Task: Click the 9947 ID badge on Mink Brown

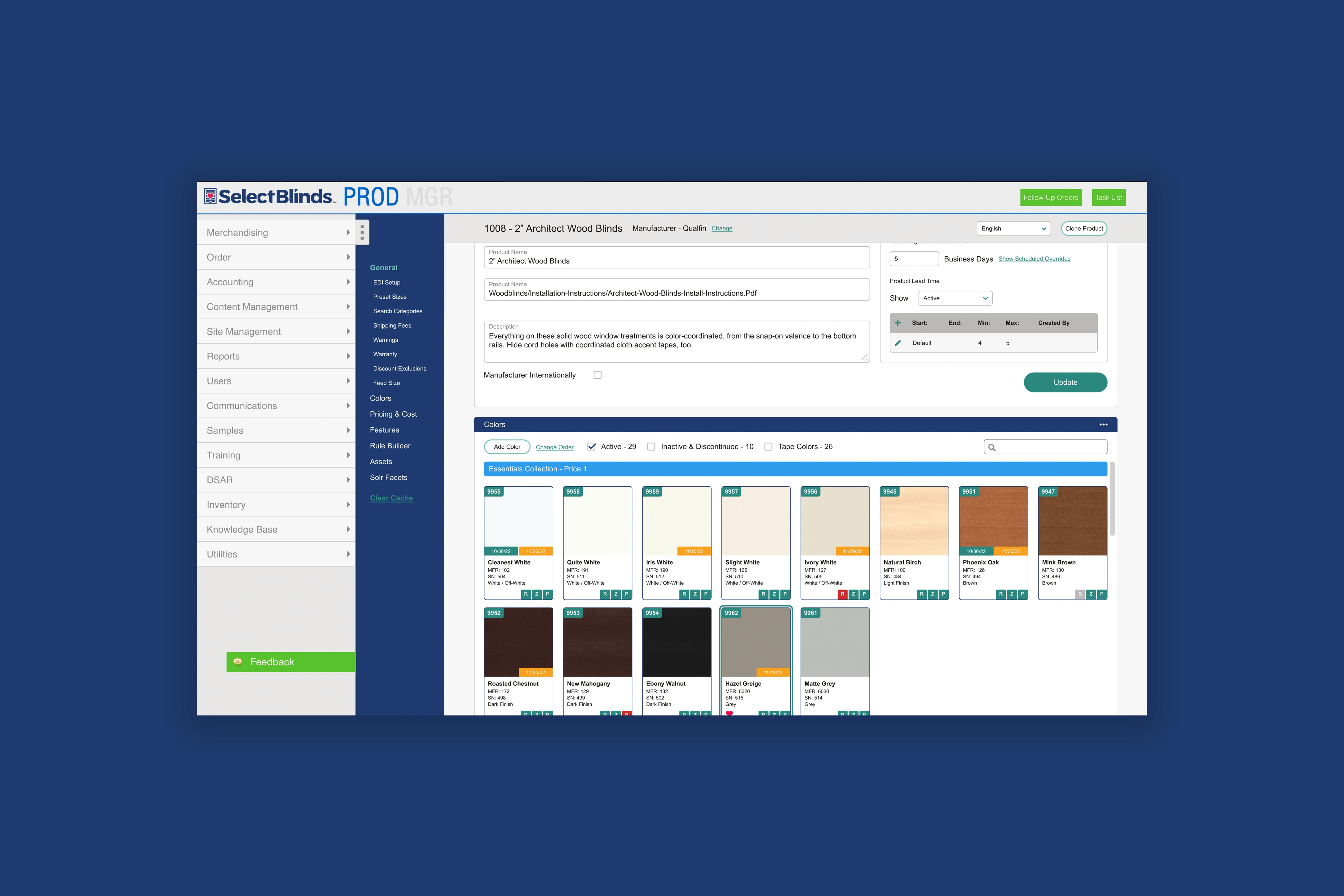Action: tap(1048, 491)
